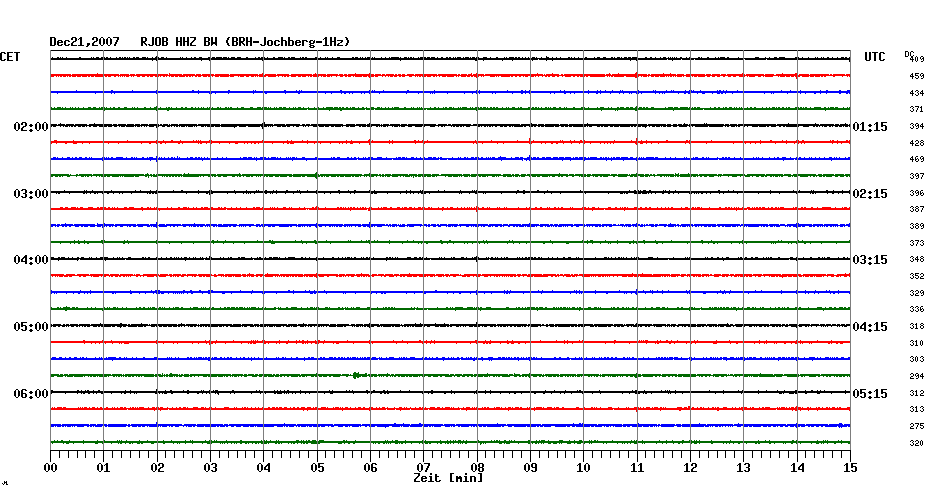The width and height of the screenshot is (930, 494).
Task: Select the 05:00 CET time label
Action: click(x=31, y=327)
